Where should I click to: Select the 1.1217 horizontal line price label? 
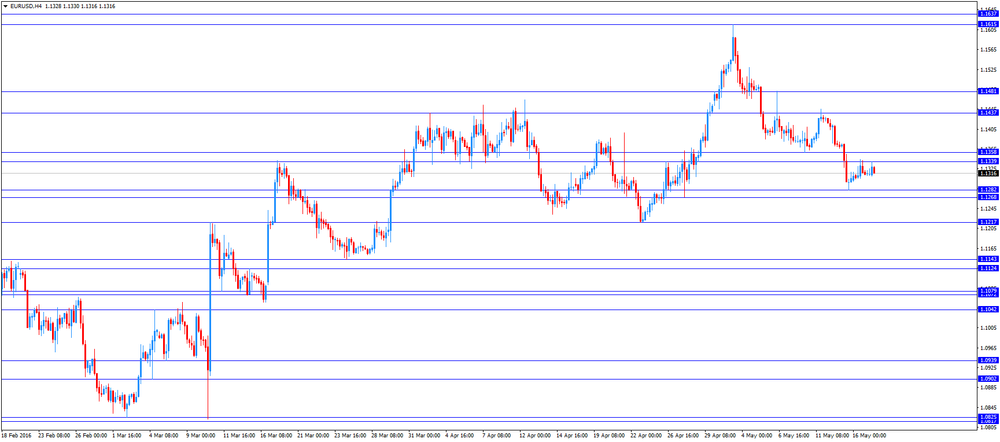(x=987, y=222)
